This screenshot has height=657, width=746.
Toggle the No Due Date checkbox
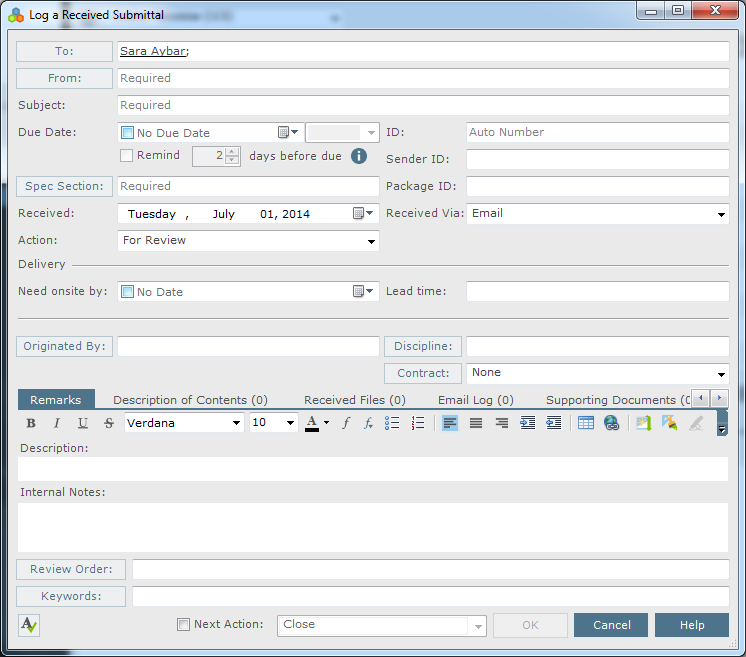[127, 132]
